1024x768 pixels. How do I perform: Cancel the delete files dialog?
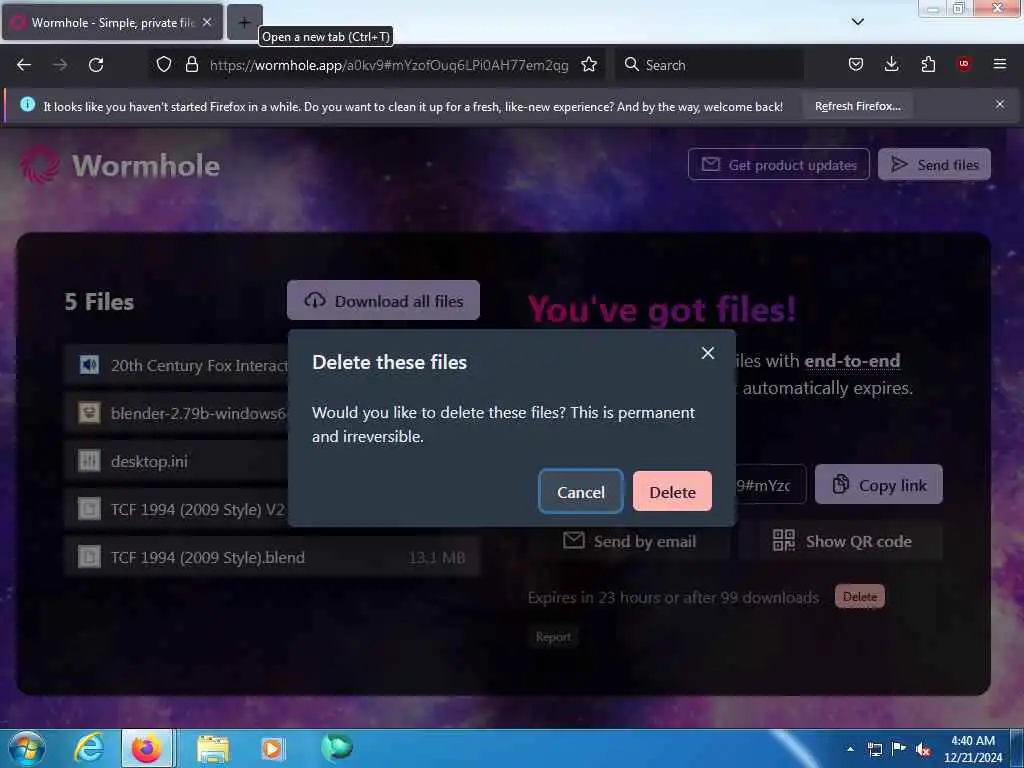point(581,492)
